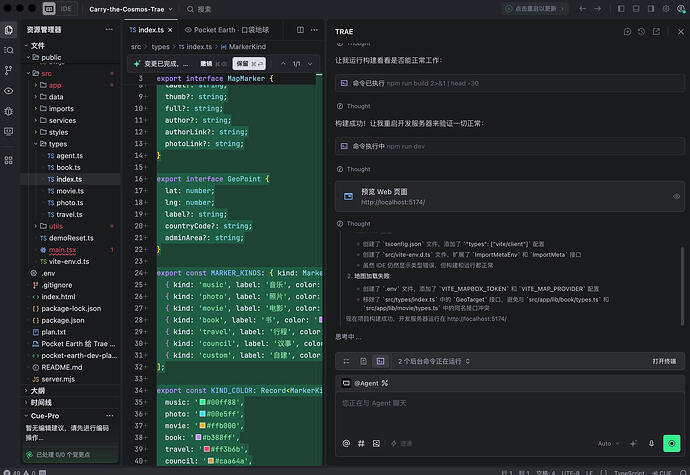This screenshot has width=690, height=475.
Task: Click the 打开终端 button
Action: point(664,361)
